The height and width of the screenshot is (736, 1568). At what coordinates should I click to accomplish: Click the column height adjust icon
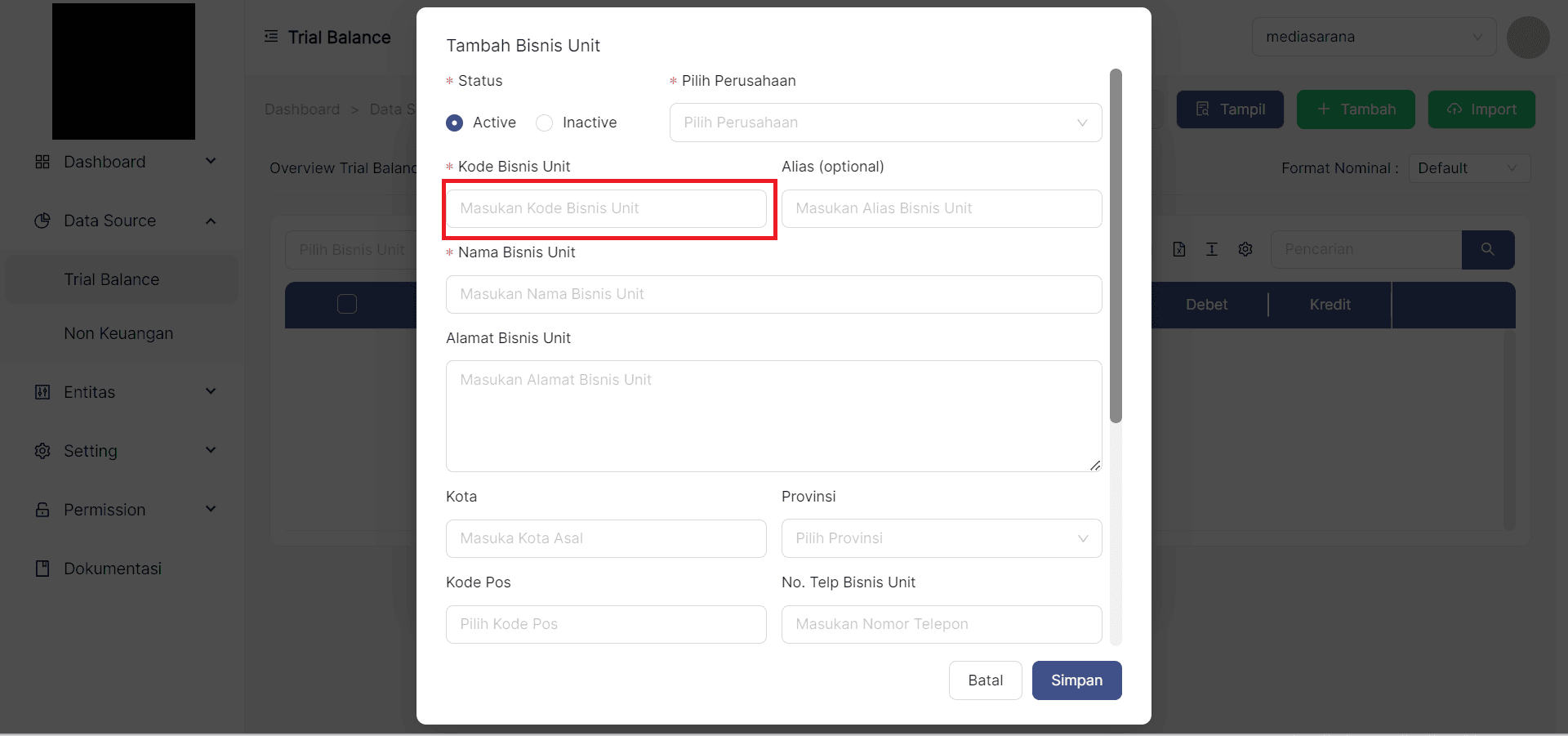point(1212,249)
